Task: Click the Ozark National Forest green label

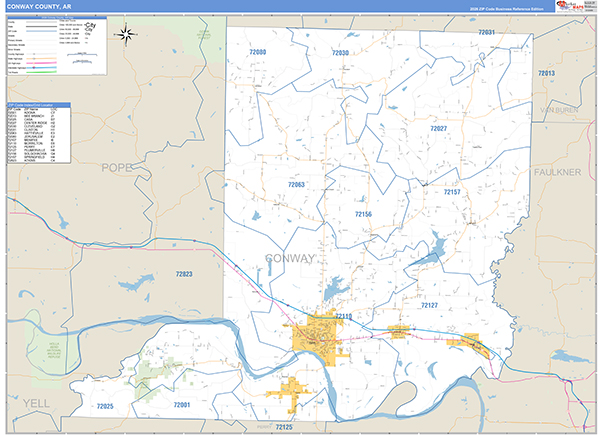Action: click(x=204, y=35)
